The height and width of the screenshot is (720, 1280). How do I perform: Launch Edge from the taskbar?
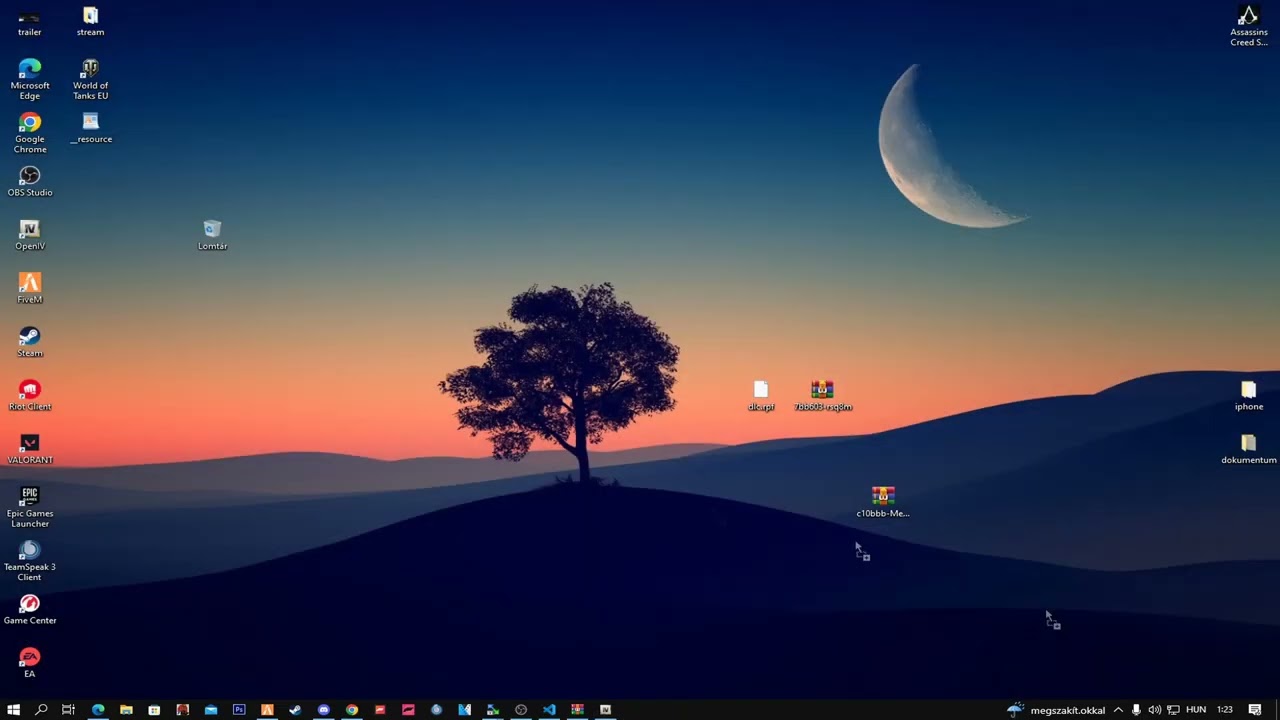click(98, 710)
